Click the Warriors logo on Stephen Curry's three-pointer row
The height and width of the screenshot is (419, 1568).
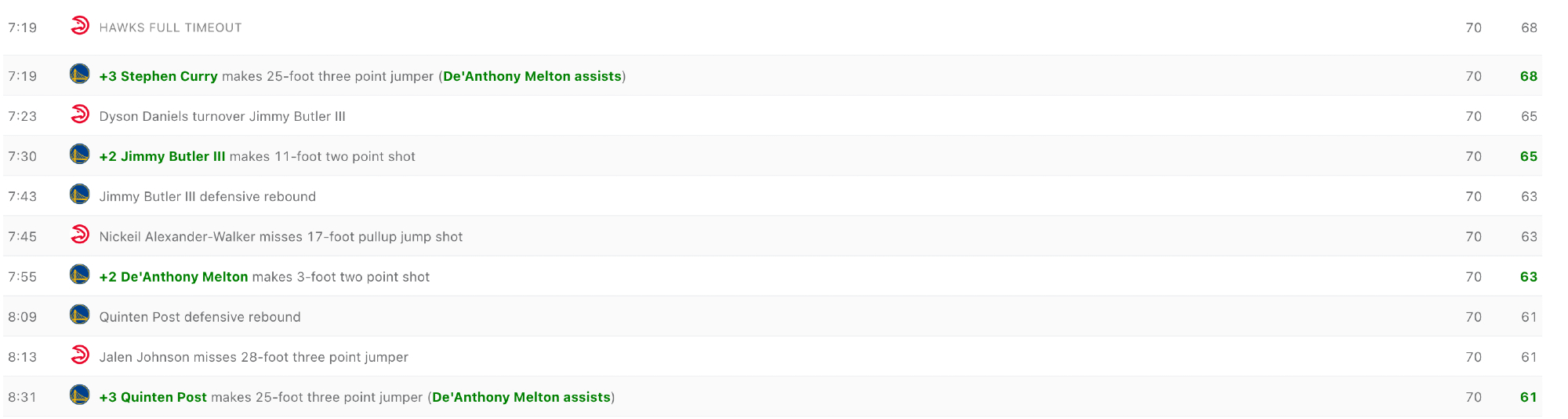coord(80,75)
